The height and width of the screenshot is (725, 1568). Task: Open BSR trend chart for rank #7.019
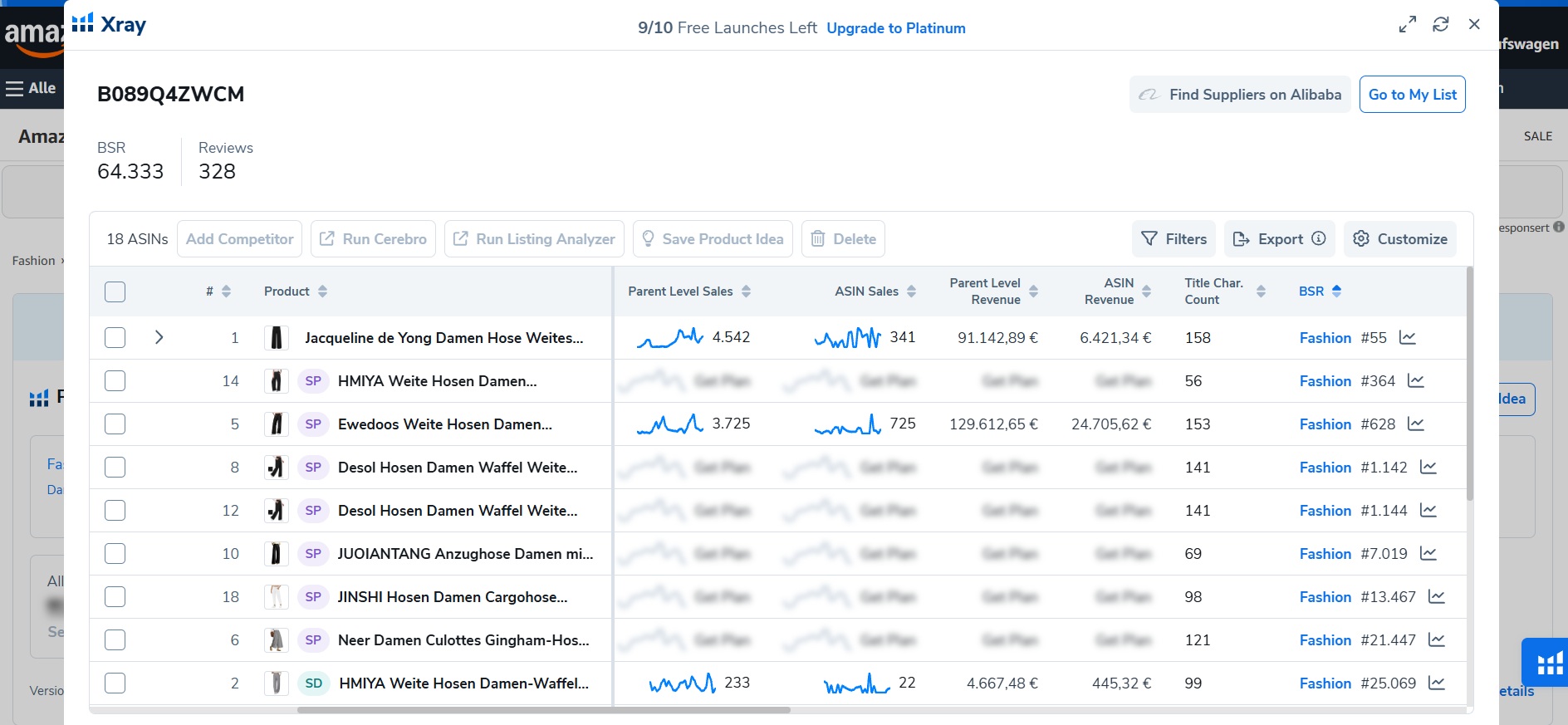1428,554
